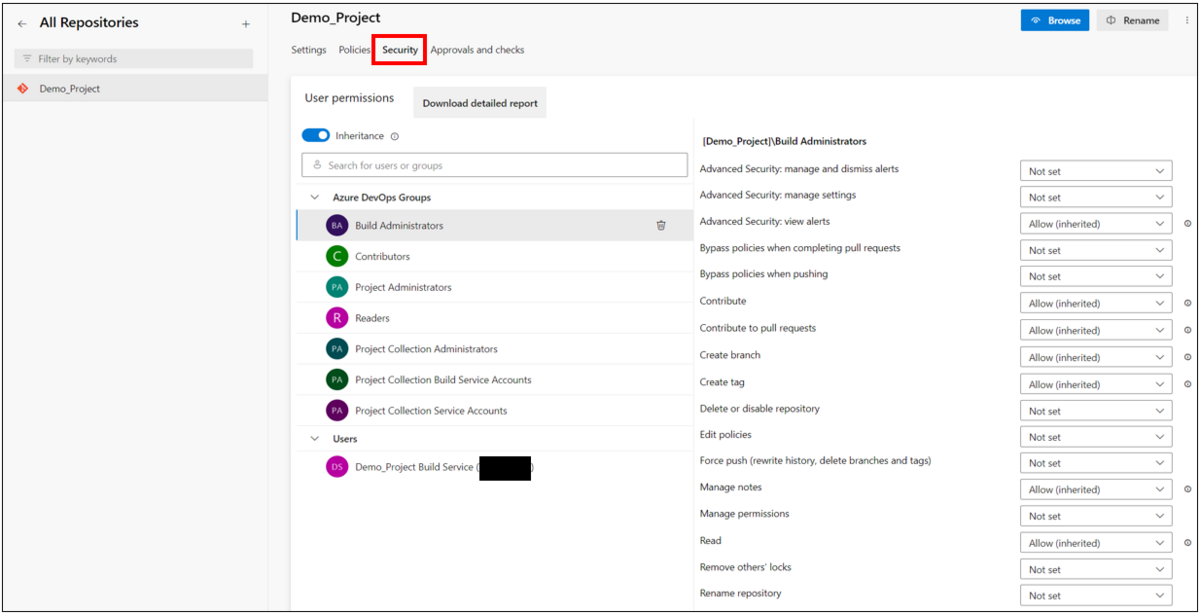The width and height of the screenshot is (1200, 613).
Task: Click the Project Administrators avatar
Action: pos(337,287)
